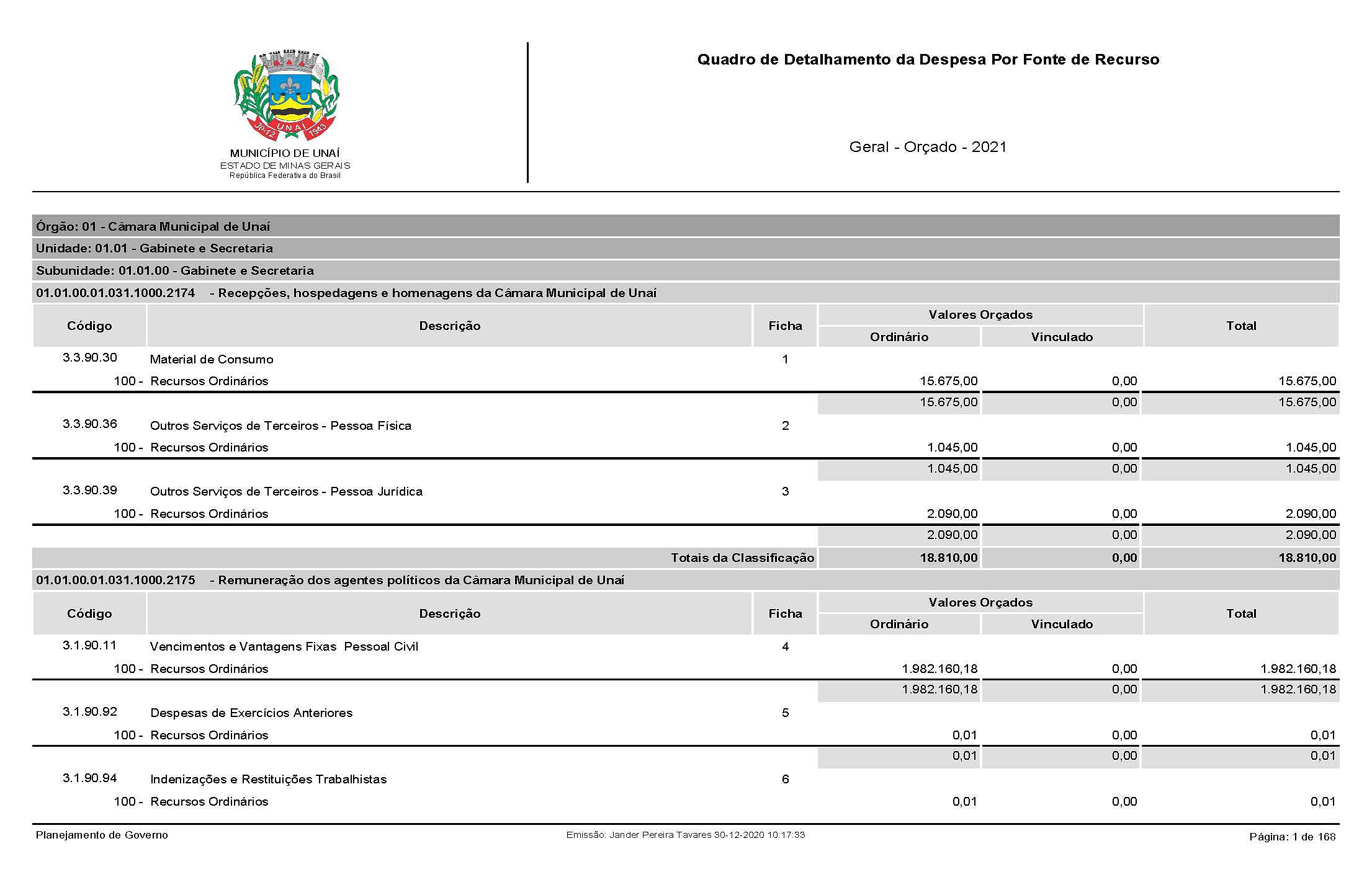Click the first Código column header
The height and width of the screenshot is (877, 1372).
point(89,326)
